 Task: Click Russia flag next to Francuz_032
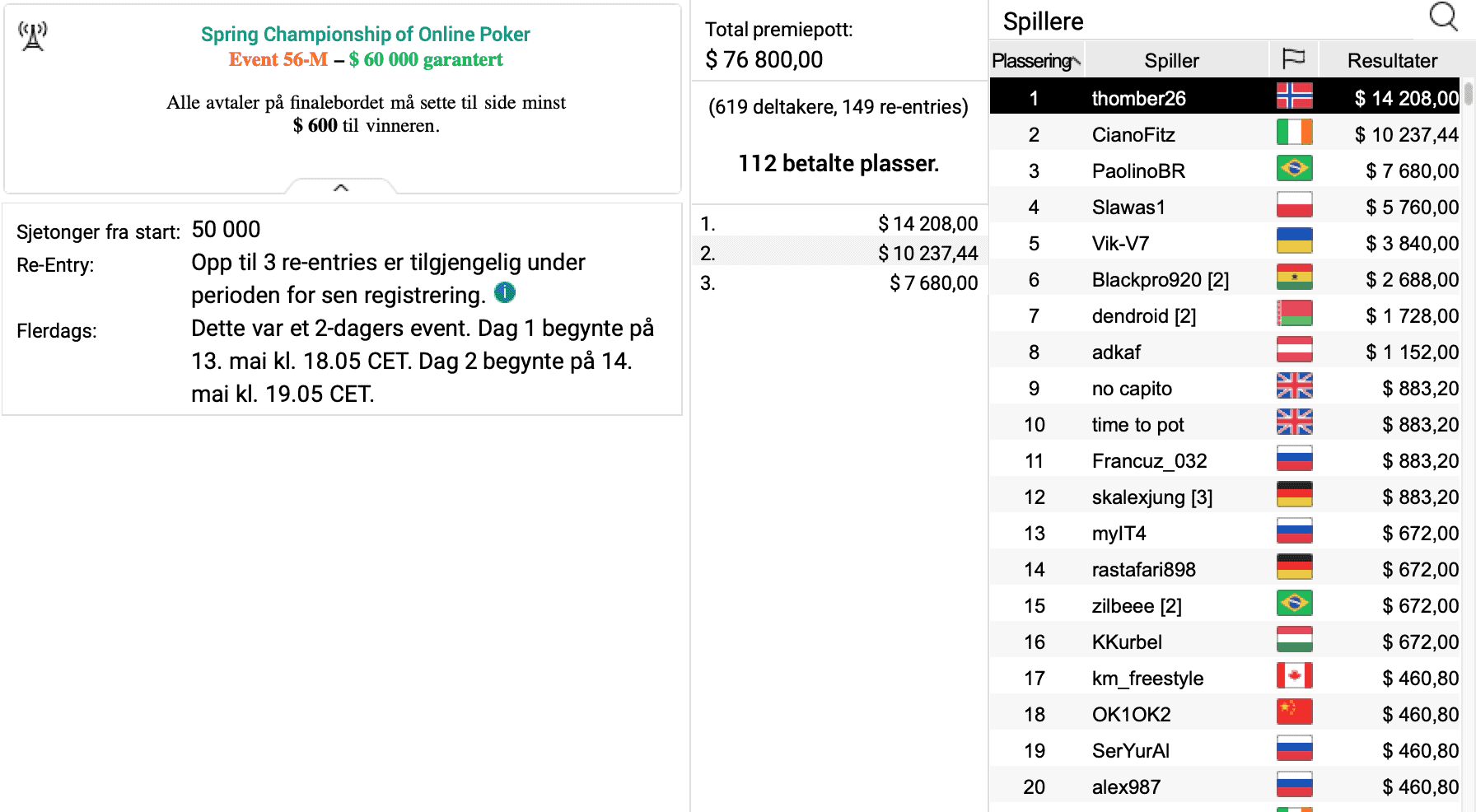pyautogui.click(x=1294, y=459)
